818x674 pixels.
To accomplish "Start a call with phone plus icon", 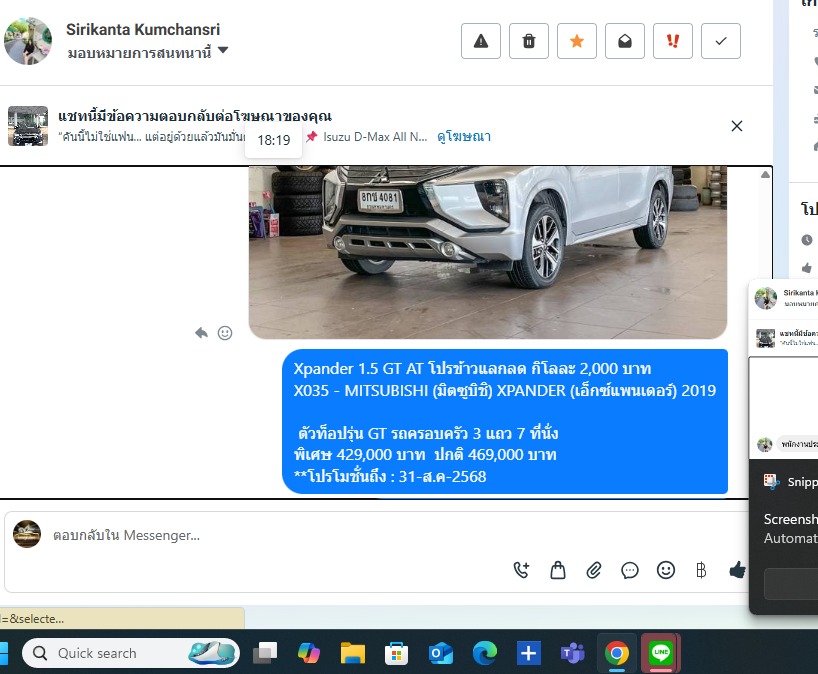I will [x=521, y=570].
